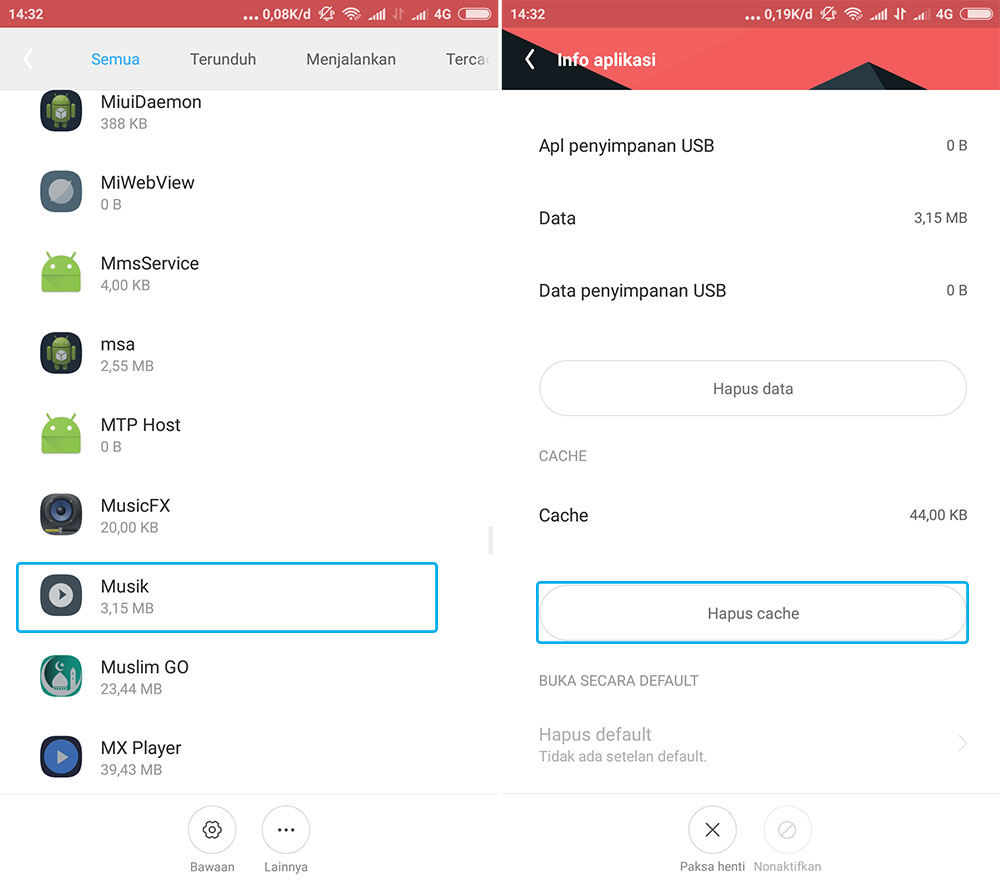Select the Apl penyimpanan USB row

pyautogui.click(x=753, y=145)
